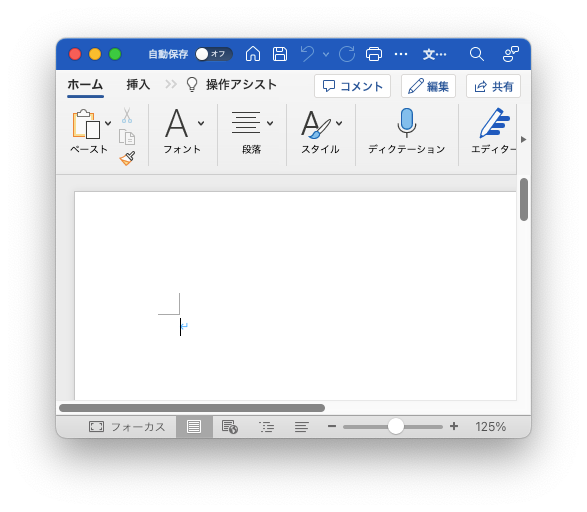Expand the フォント dropdown arrow
Viewport: 587px width, 512px height.
tap(201, 123)
